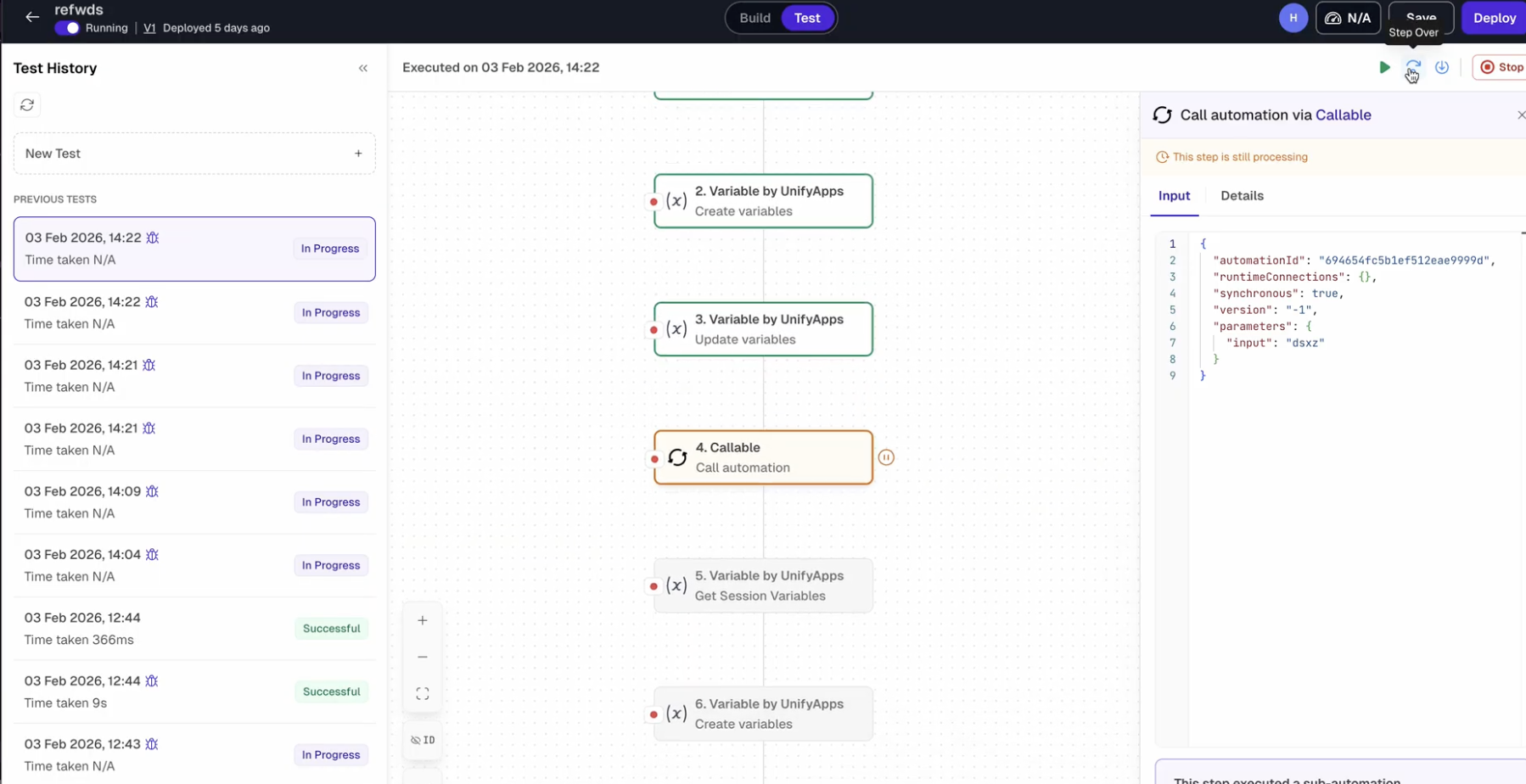The image size is (1526, 784).
Task: Click the variable icon on node 6
Action: click(676, 714)
